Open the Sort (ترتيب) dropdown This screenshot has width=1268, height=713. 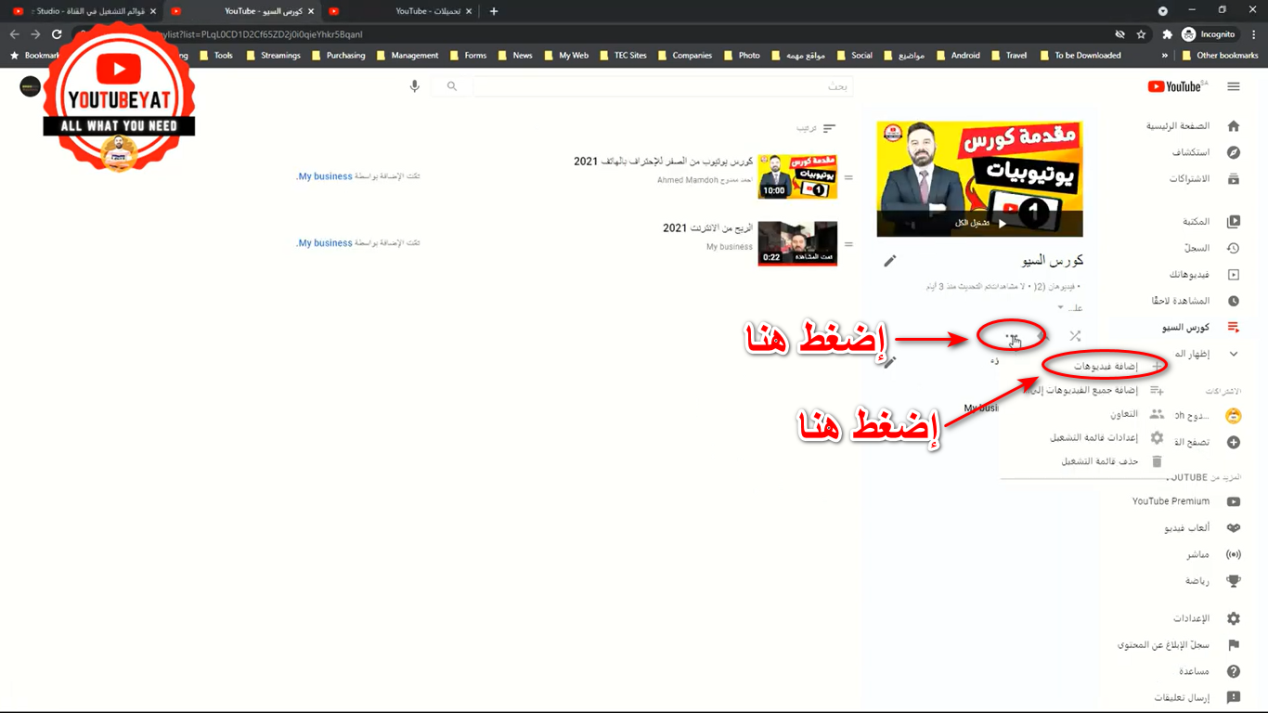point(816,128)
